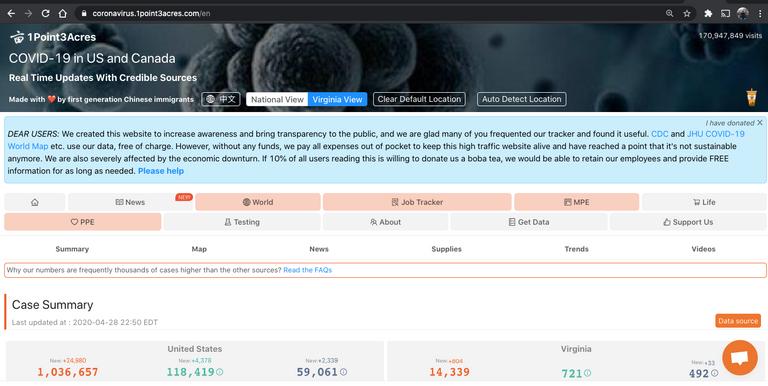Click Clear Default Location button
Screen dimensions: 768x386
(x=419, y=99)
